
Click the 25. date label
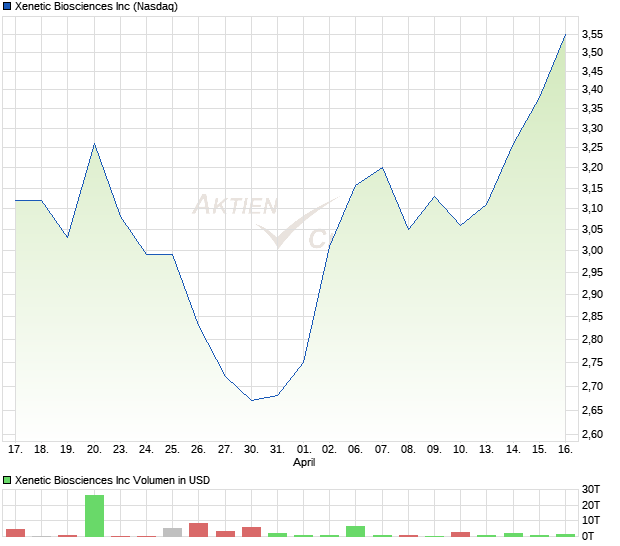(x=172, y=450)
